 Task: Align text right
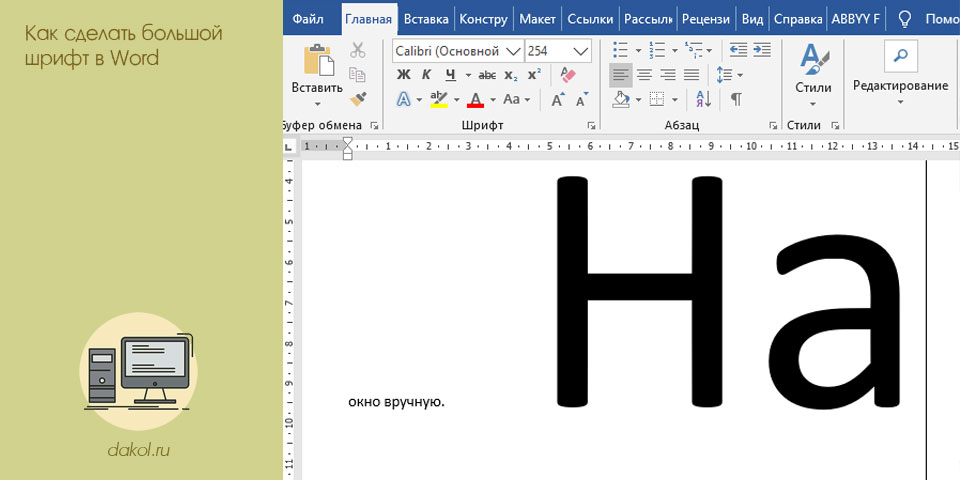point(668,75)
